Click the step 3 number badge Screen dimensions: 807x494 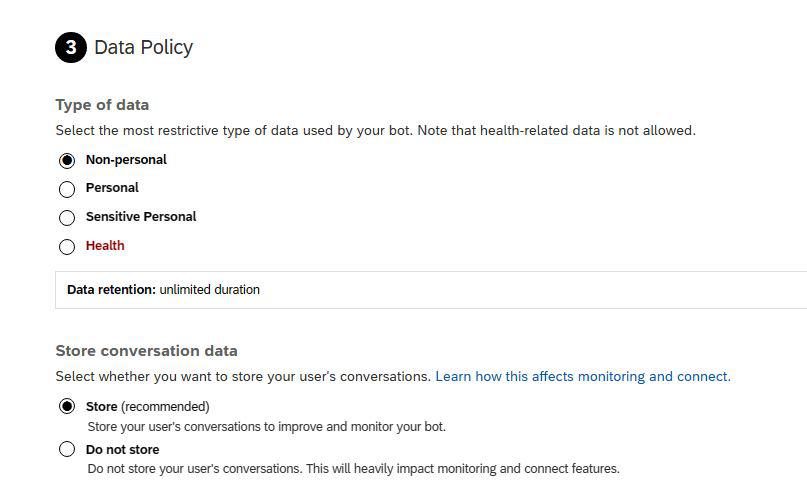70,48
